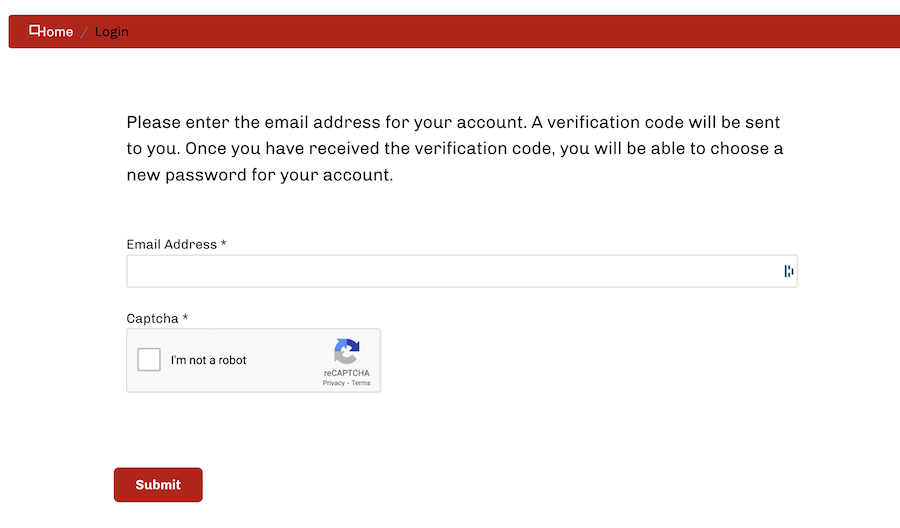Open the reCAPTCHA Privacy link
The width and height of the screenshot is (900, 528).
(x=333, y=383)
